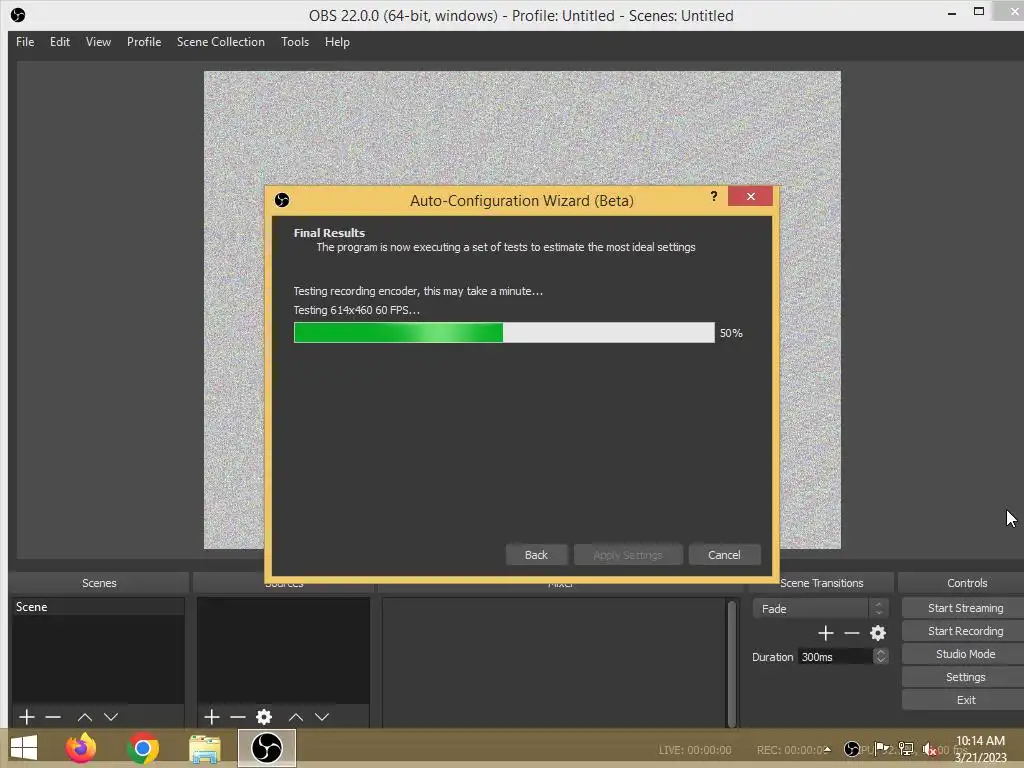Click the Duration 300ms field
This screenshot has height=768, width=1024.
[x=835, y=657]
